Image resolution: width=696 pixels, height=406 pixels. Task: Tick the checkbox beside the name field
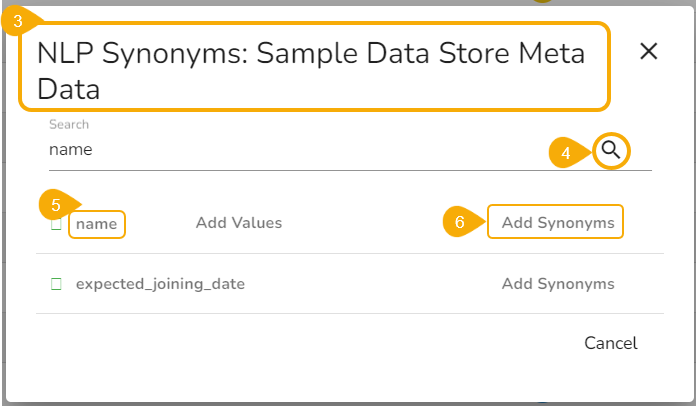[x=56, y=224]
